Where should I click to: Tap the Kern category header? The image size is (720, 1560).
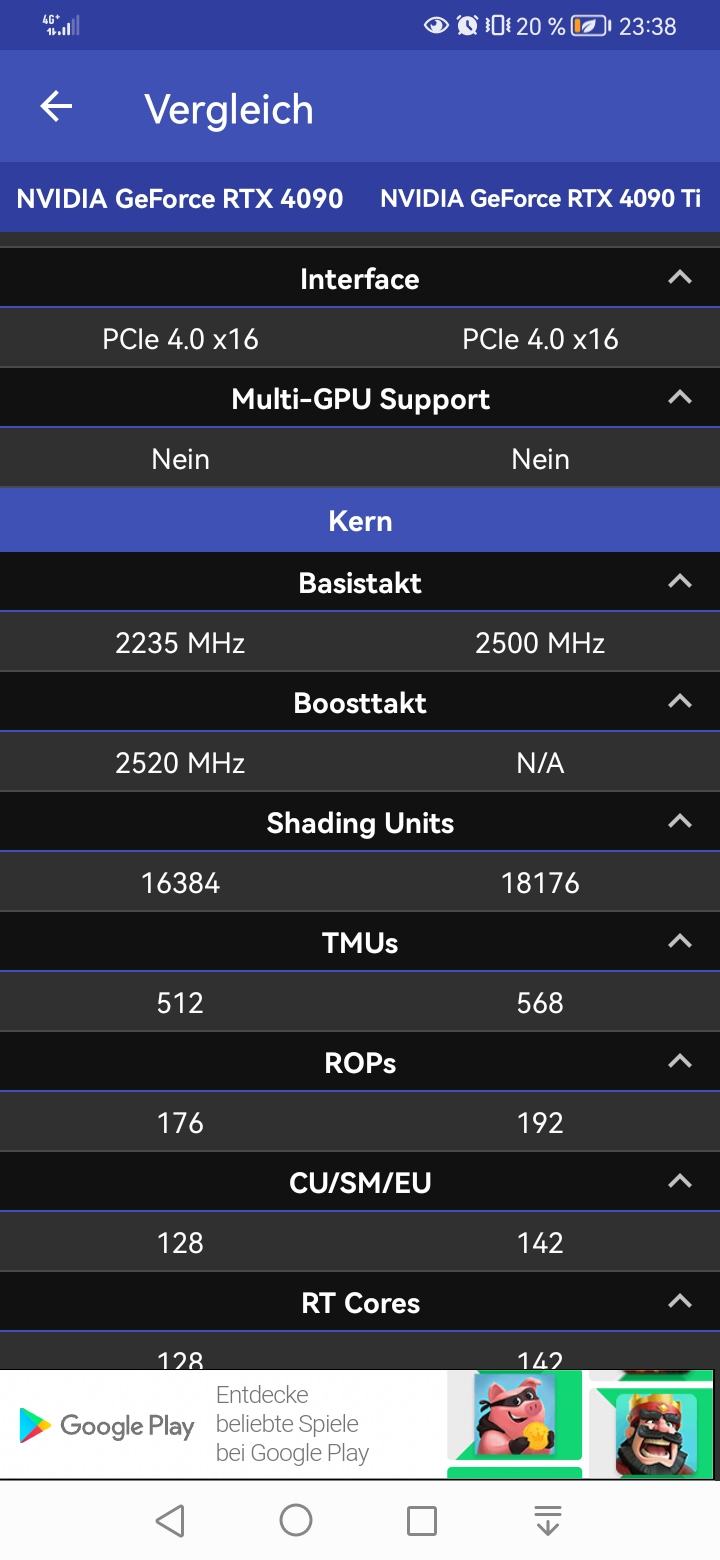[360, 521]
